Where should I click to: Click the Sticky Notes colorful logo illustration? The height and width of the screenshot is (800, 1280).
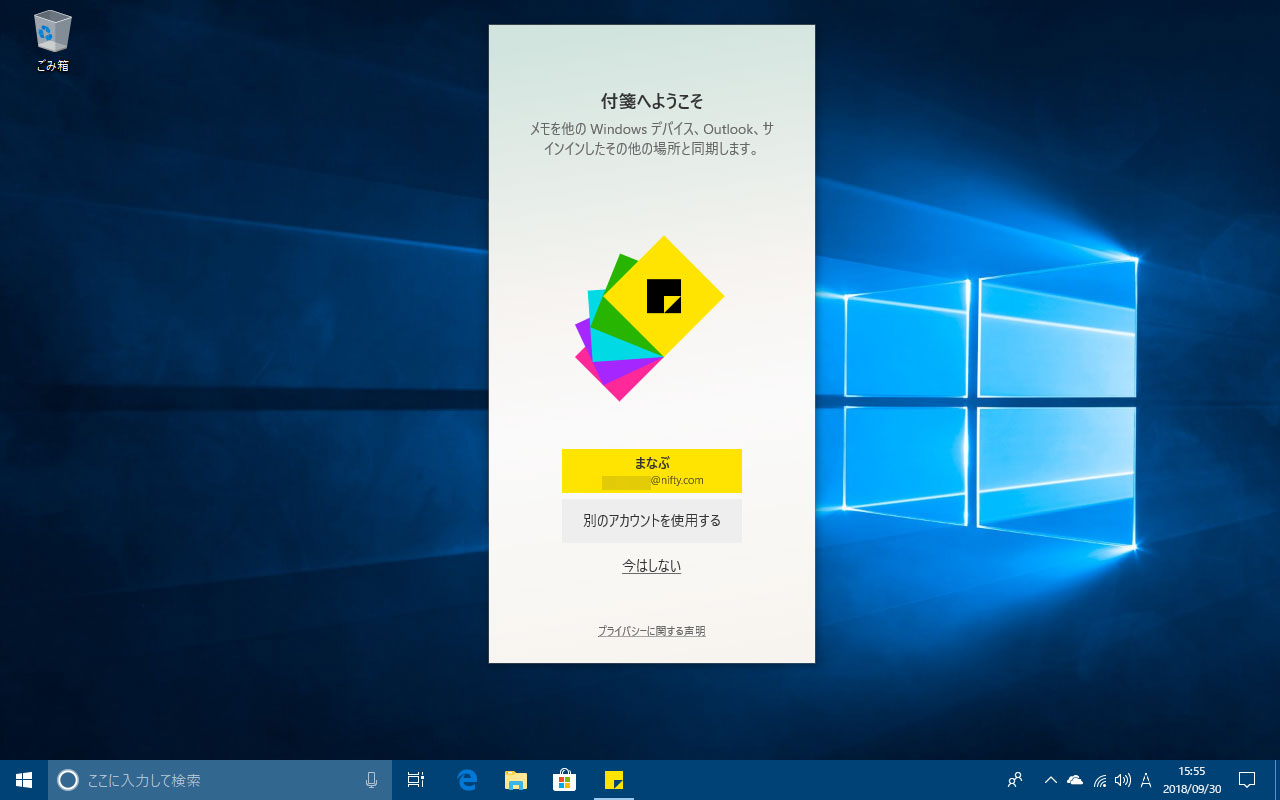pyautogui.click(x=650, y=319)
